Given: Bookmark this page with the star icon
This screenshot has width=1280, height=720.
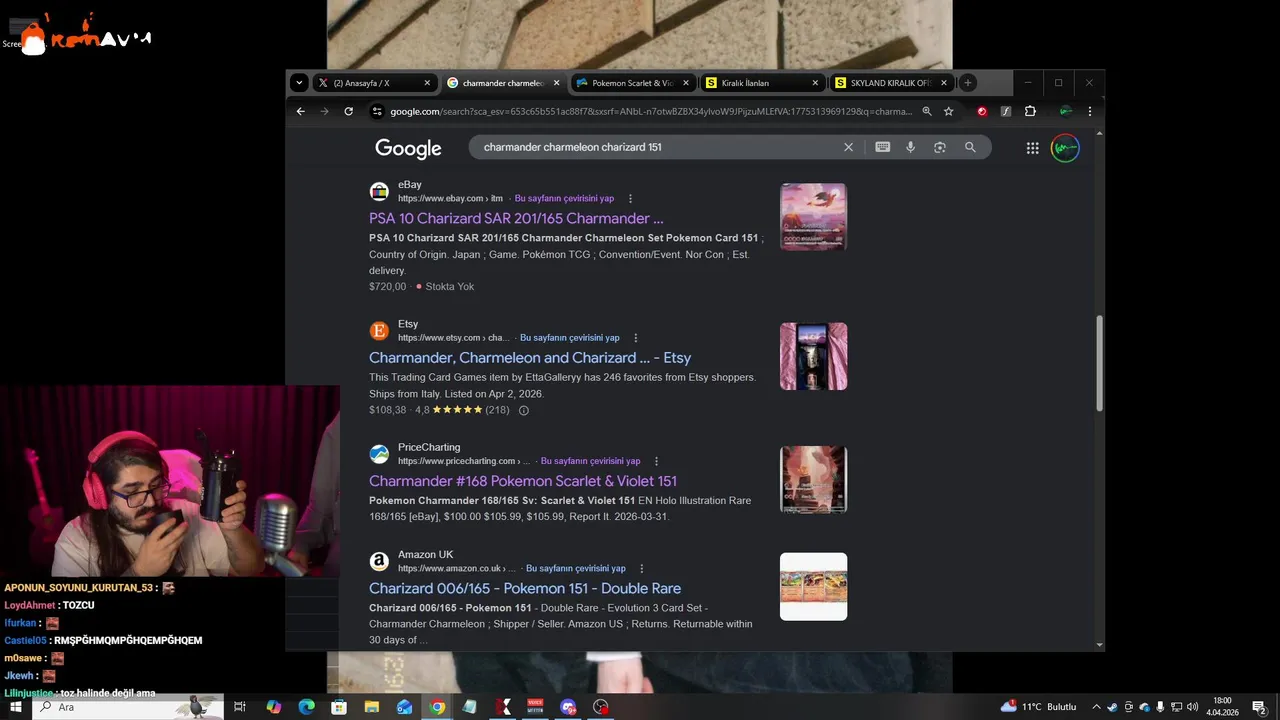Looking at the screenshot, I should click(x=948, y=111).
